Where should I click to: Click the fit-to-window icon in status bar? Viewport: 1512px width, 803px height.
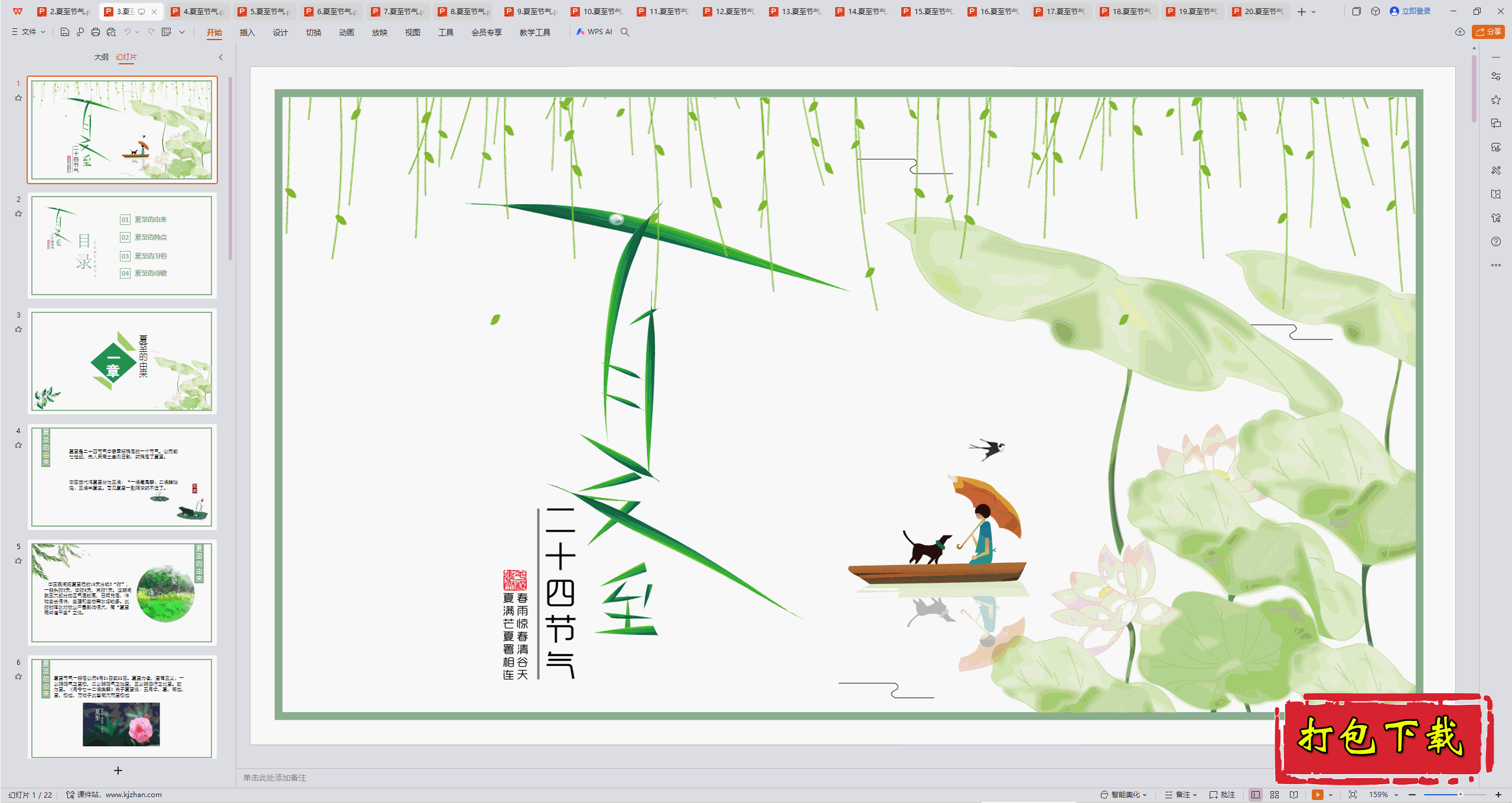(1353, 795)
